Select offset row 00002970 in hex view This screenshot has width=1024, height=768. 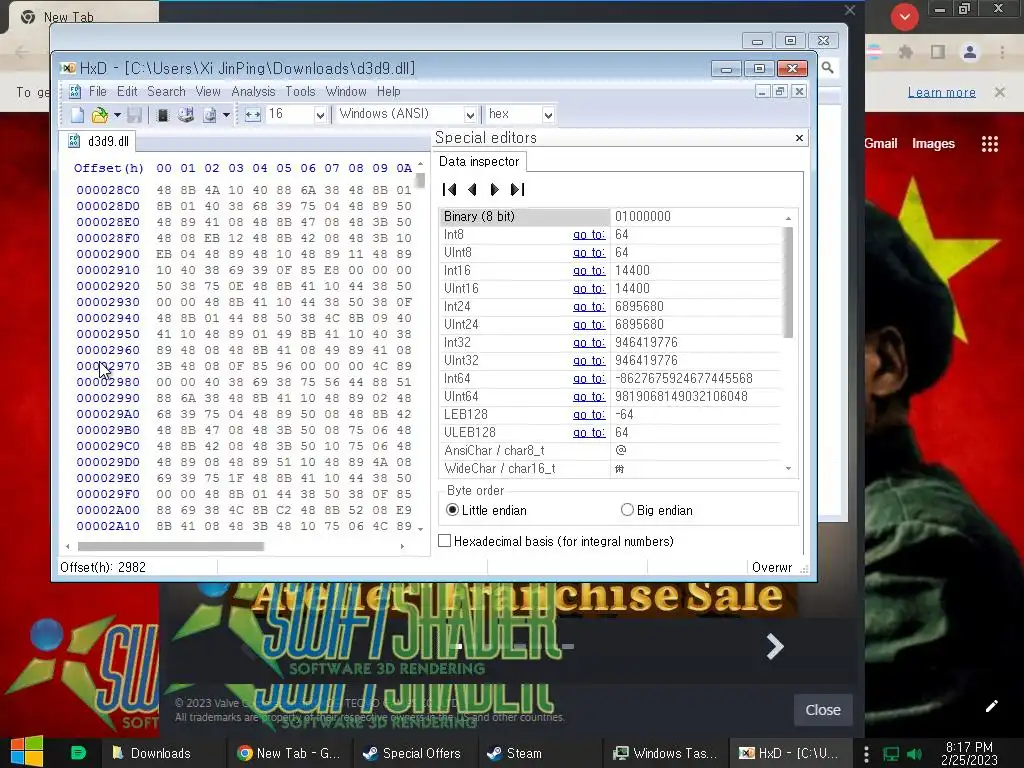[108, 366]
